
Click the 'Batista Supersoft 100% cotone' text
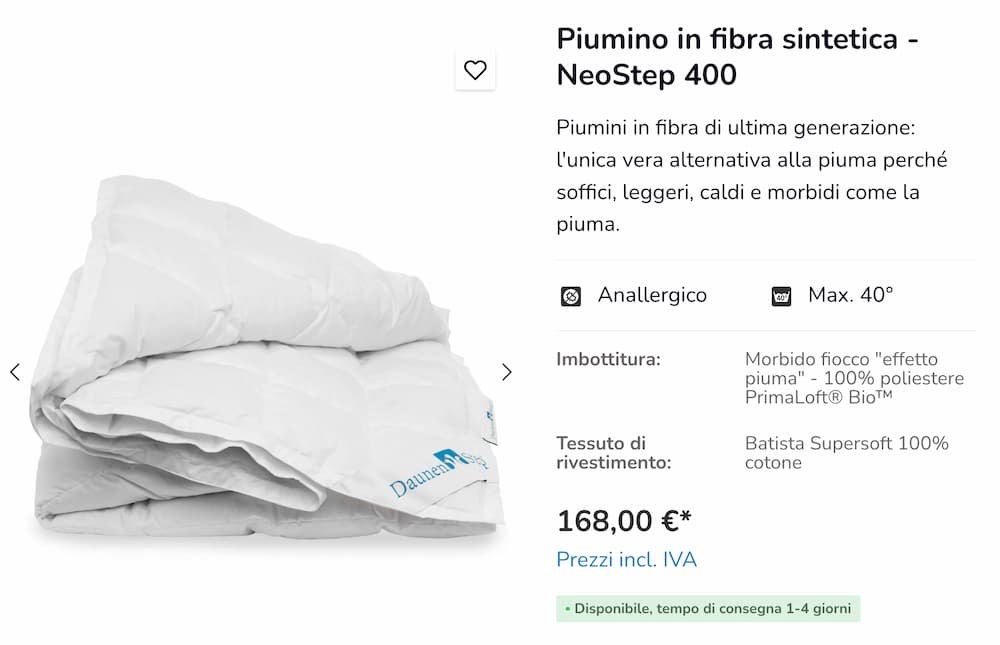pos(848,453)
